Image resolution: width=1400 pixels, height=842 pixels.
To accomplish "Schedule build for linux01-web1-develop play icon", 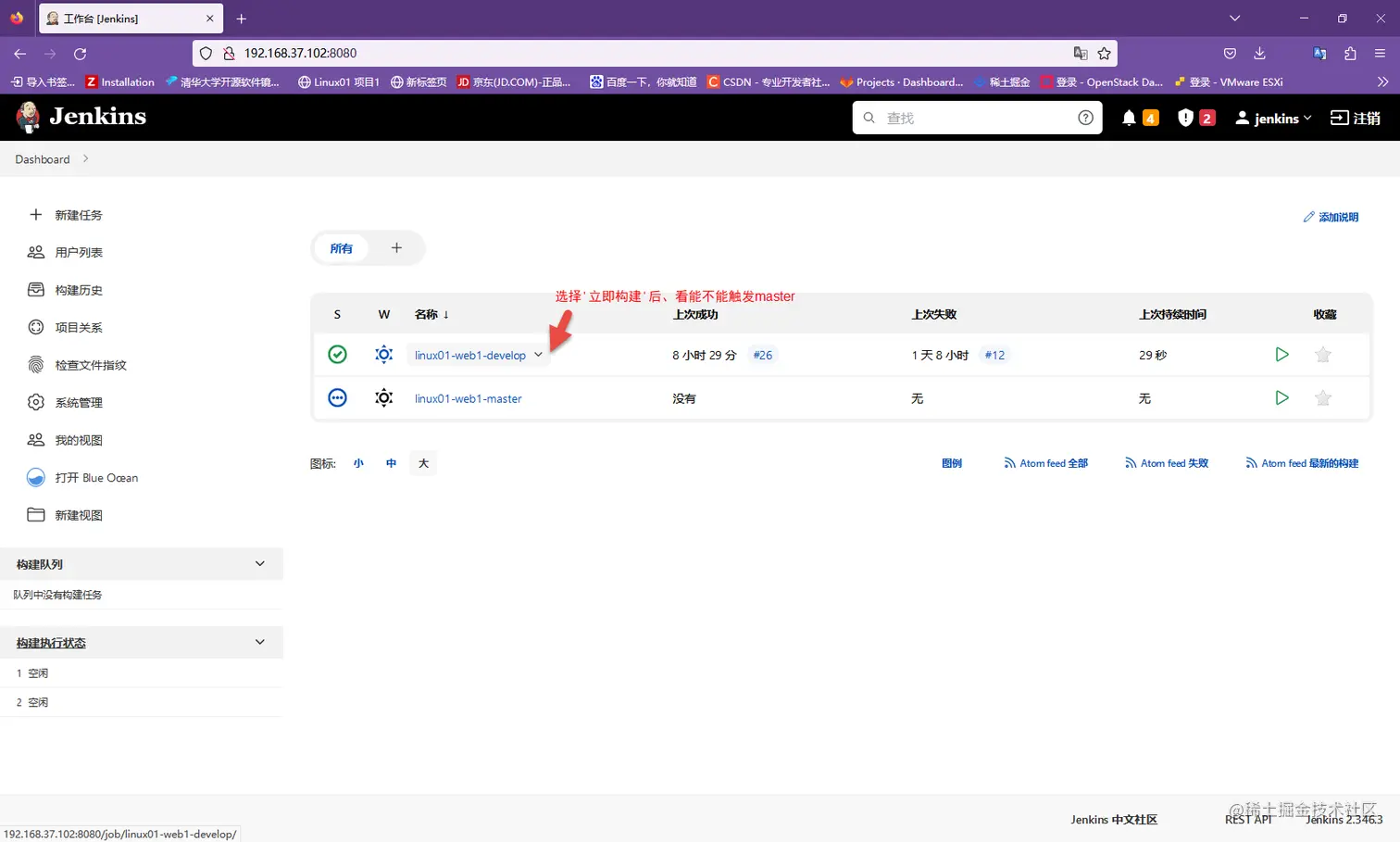I will pyautogui.click(x=1282, y=354).
